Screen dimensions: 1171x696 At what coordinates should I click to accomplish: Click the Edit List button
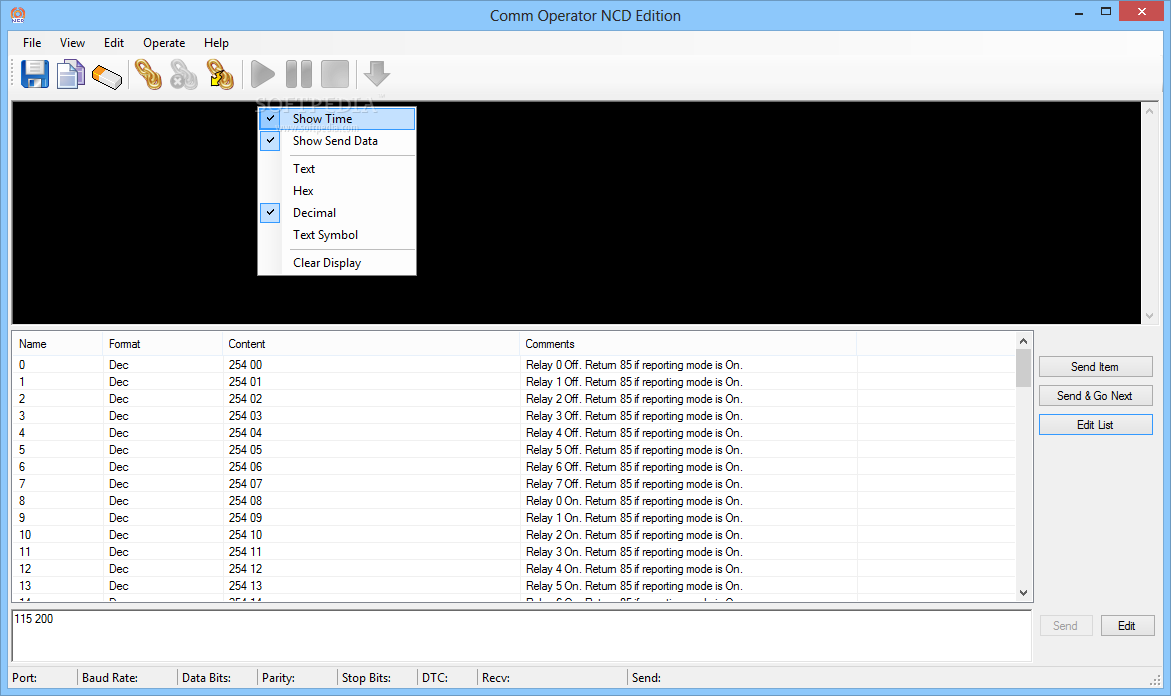coord(1095,425)
